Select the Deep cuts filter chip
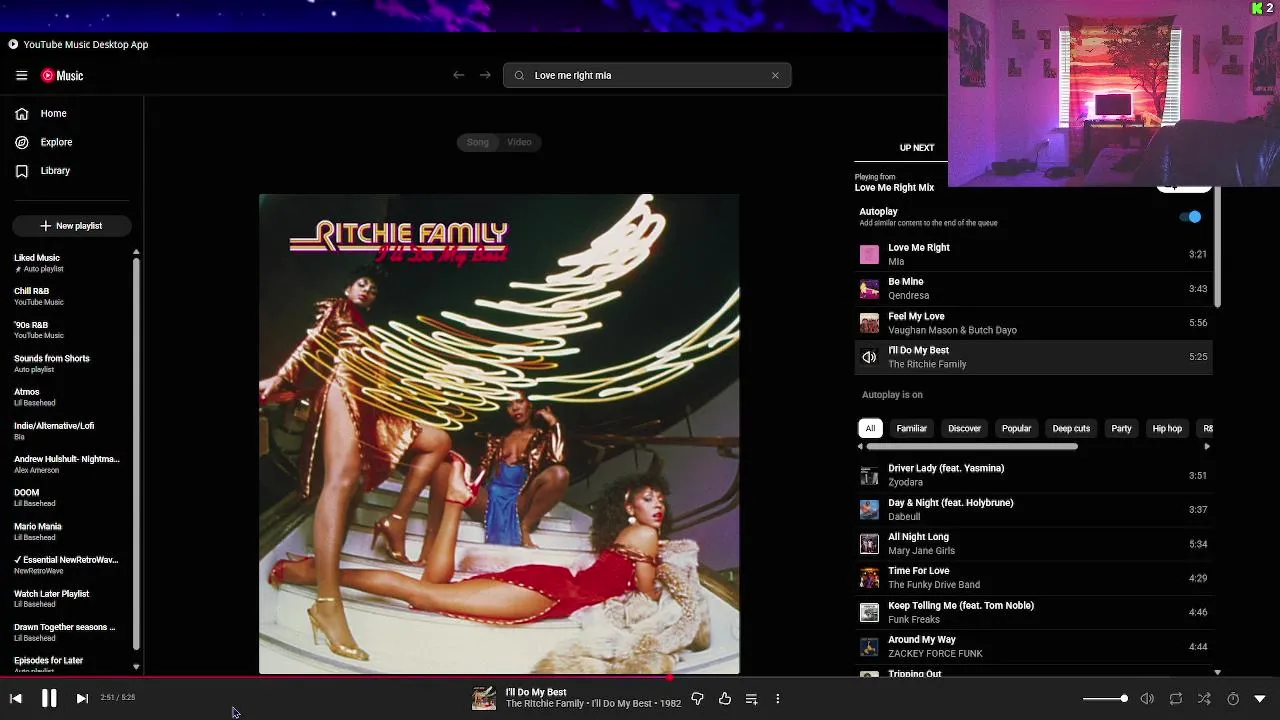Image resolution: width=1280 pixels, height=720 pixels. [1071, 428]
